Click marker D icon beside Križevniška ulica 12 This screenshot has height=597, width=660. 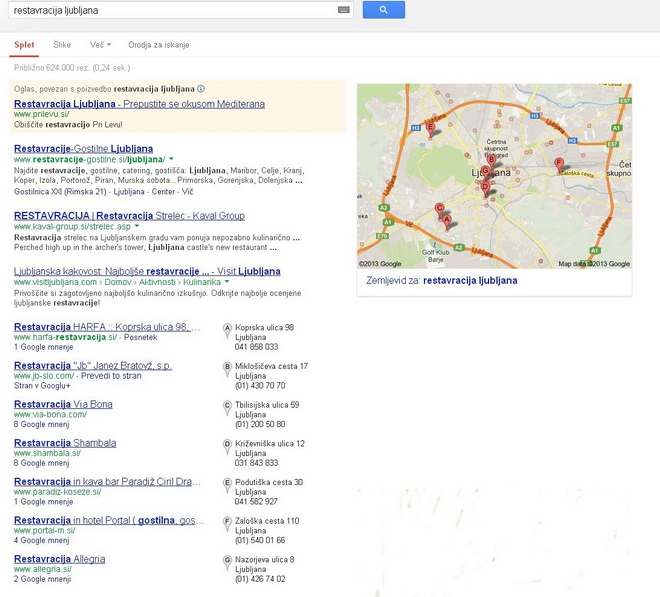(x=227, y=446)
